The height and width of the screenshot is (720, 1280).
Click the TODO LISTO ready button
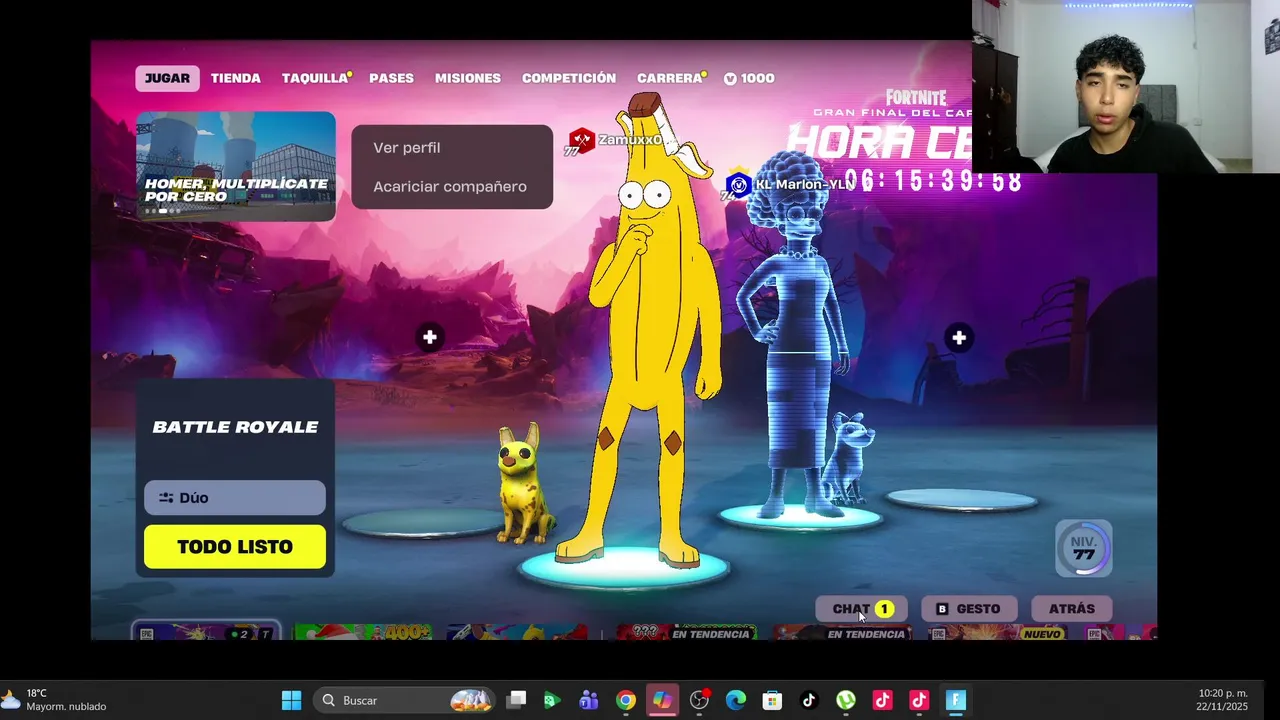pos(235,547)
